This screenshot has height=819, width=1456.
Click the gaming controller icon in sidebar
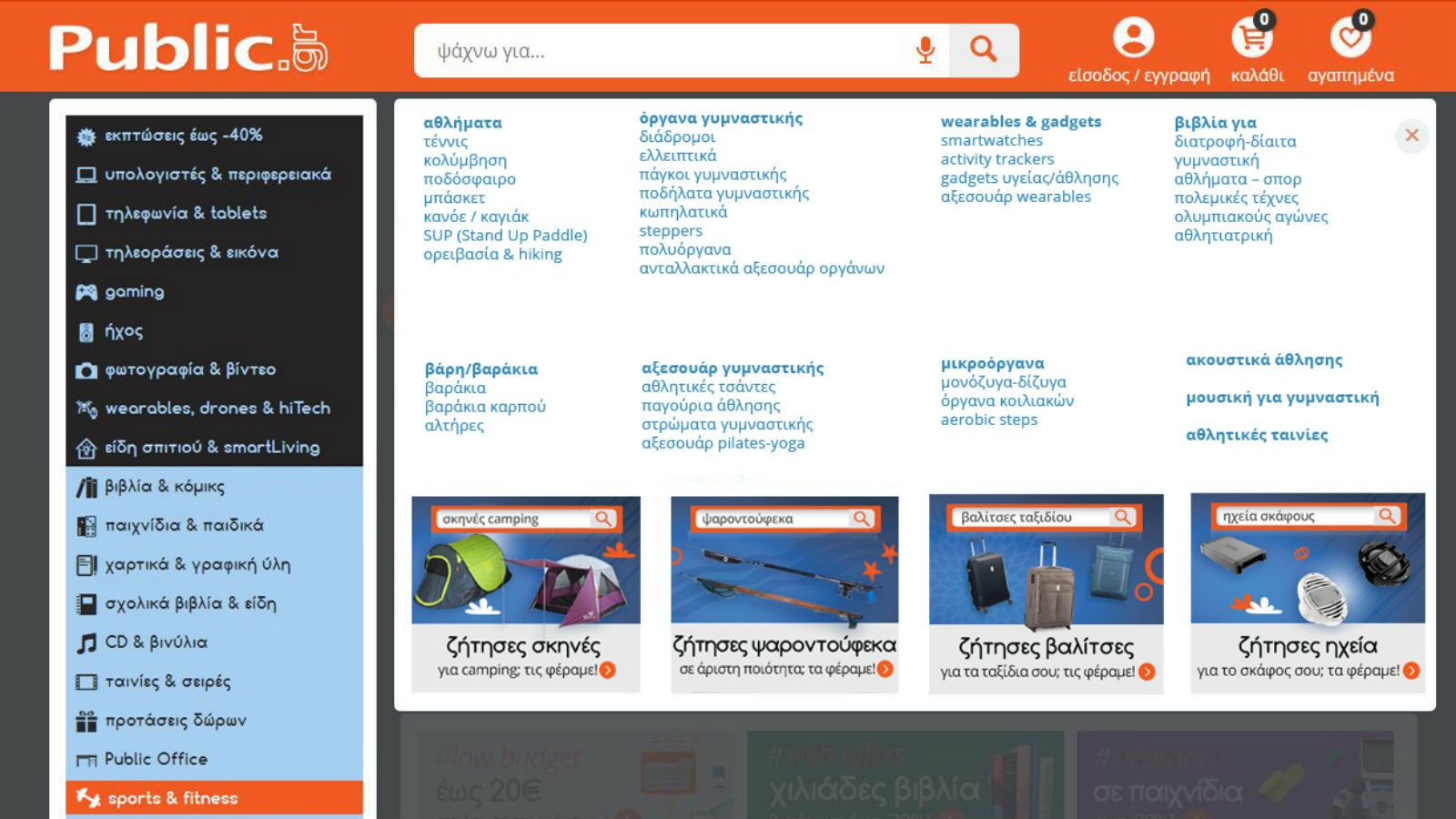coord(86,292)
